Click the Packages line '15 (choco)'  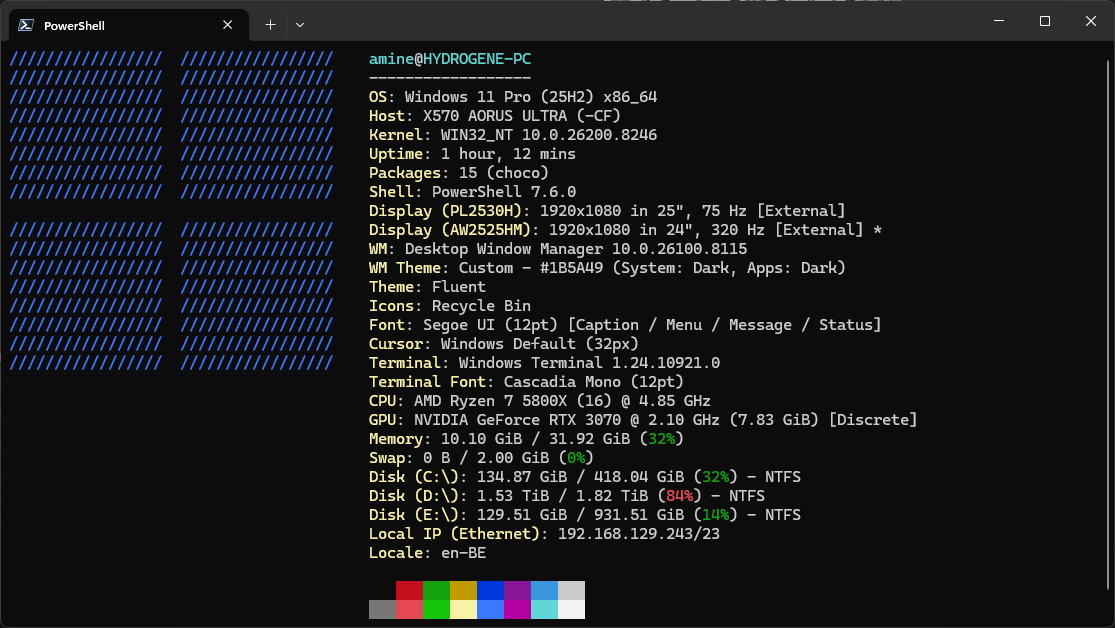pyautogui.click(x=459, y=173)
